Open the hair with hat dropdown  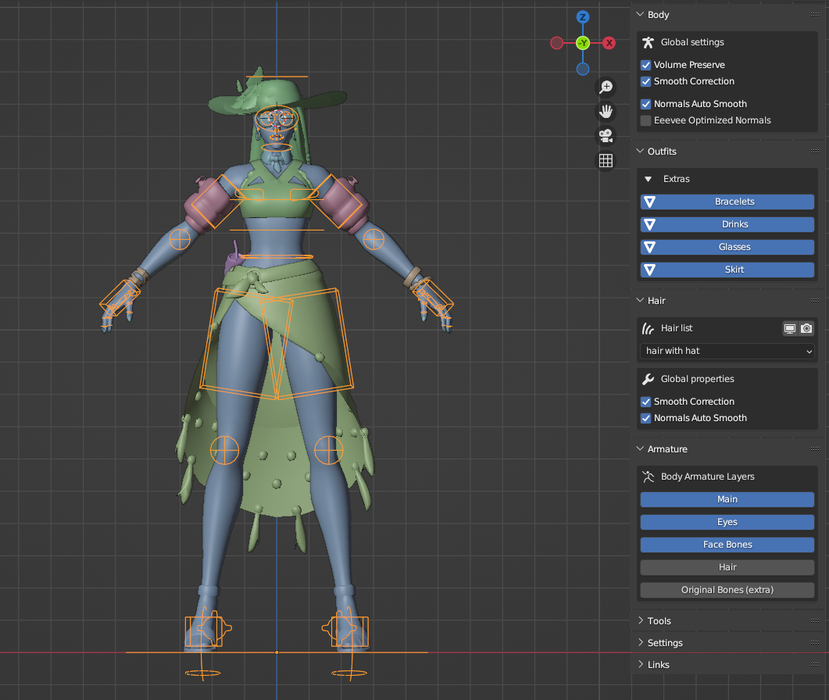point(727,350)
